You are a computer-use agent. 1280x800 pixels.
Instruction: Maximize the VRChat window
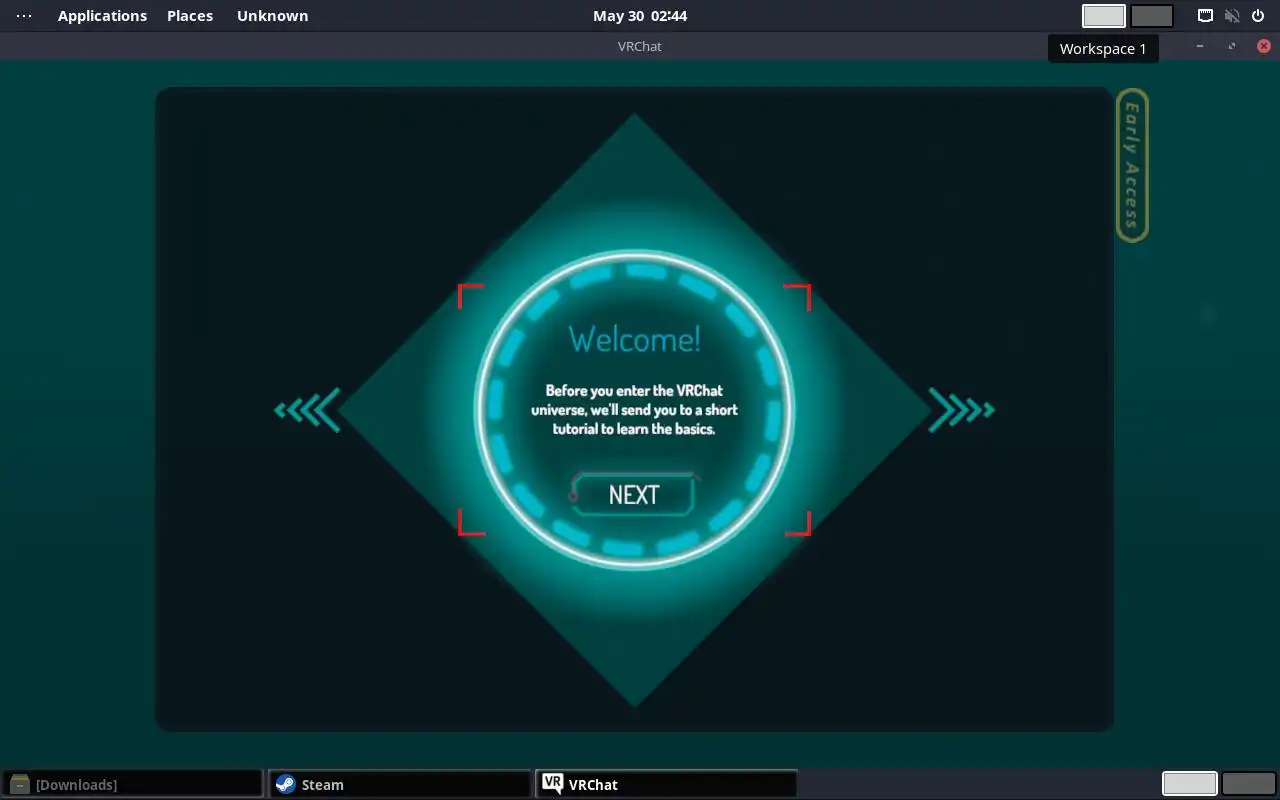1232,46
